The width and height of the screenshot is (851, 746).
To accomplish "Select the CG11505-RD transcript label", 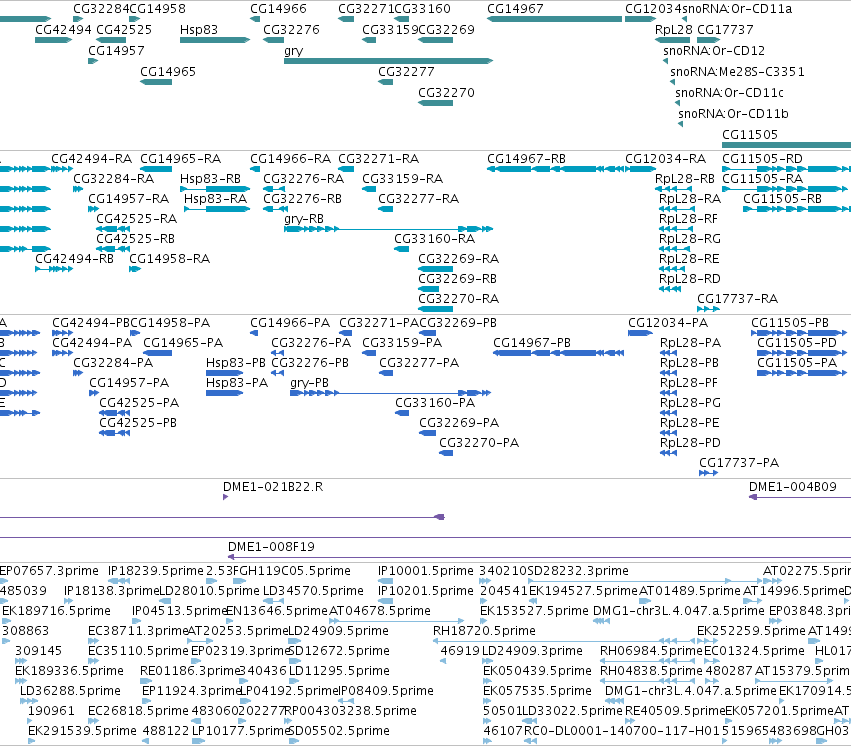I will coord(762,158).
